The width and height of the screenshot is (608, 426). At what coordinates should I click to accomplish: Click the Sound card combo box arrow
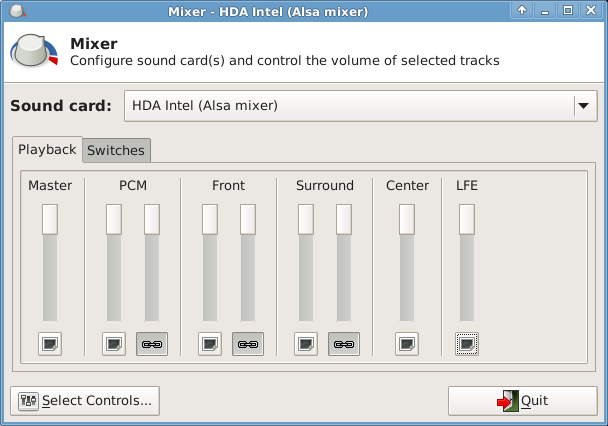pyautogui.click(x=582, y=106)
